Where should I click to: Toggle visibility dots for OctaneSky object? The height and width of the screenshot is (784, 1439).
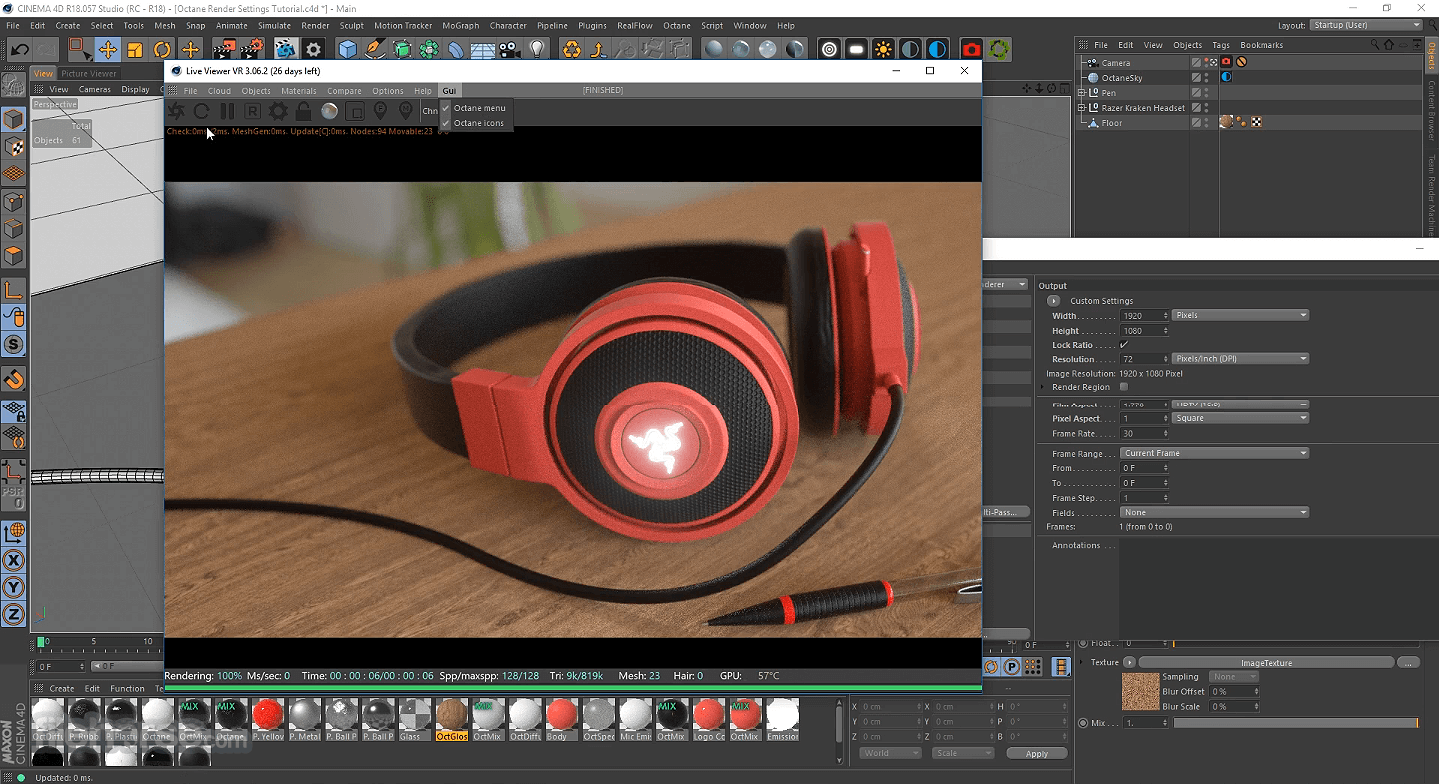tap(1207, 77)
